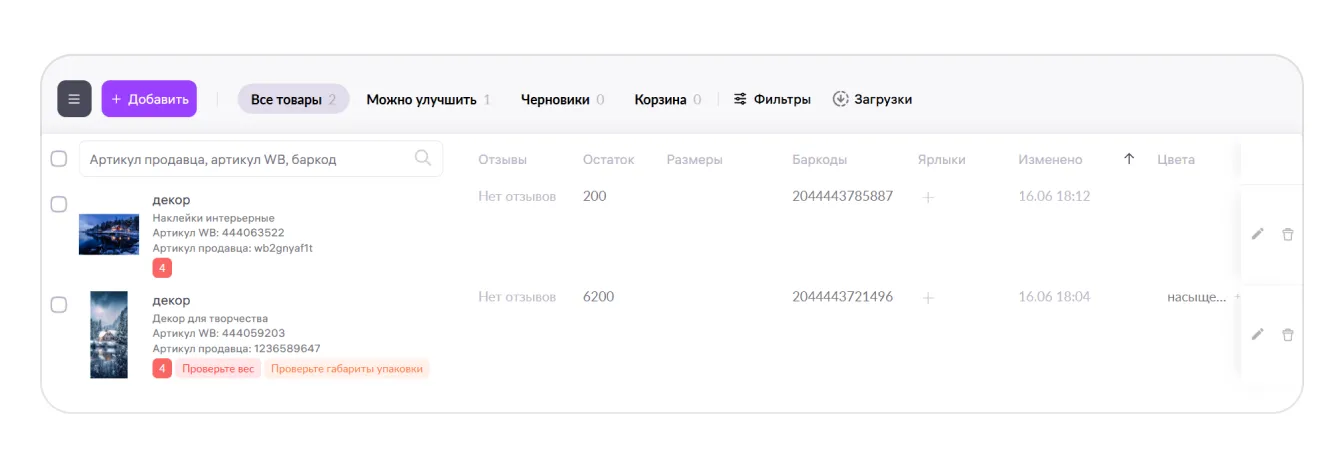Click the Добавить button
This screenshot has height=468, width=1344.
click(x=149, y=99)
